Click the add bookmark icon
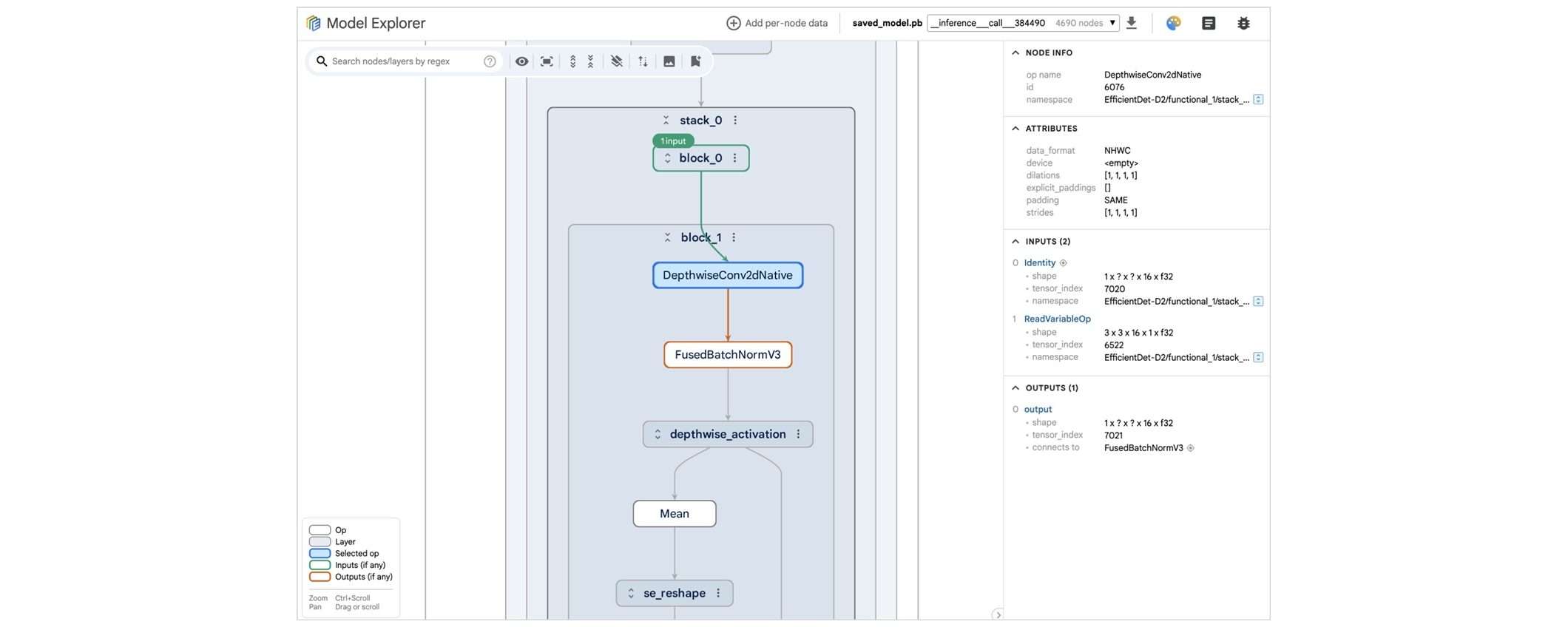This screenshot has width=1568, height=627. pyautogui.click(x=695, y=61)
